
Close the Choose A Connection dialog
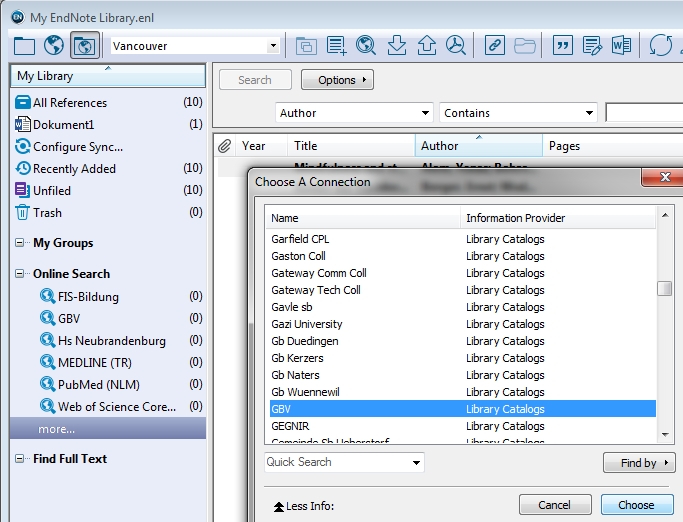664,177
